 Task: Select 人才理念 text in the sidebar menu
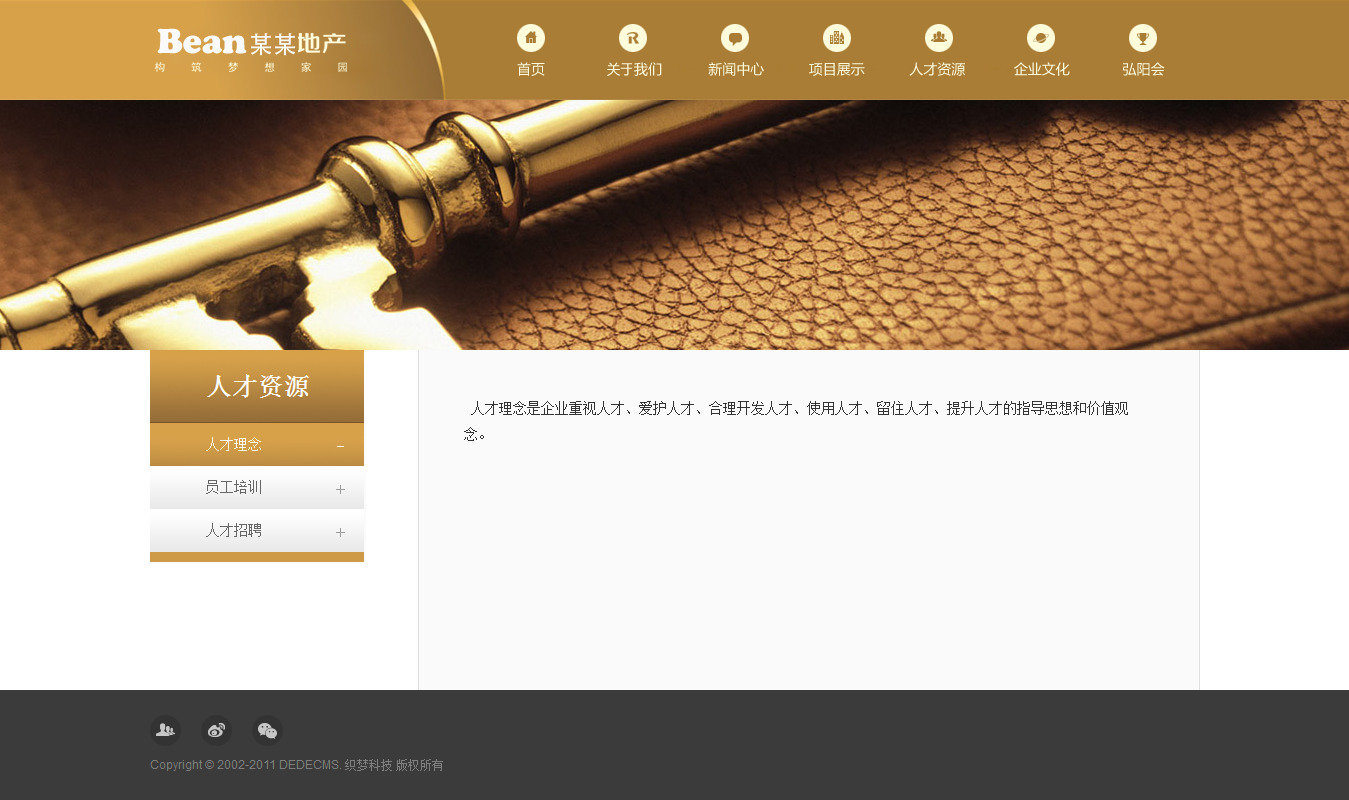point(233,445)
